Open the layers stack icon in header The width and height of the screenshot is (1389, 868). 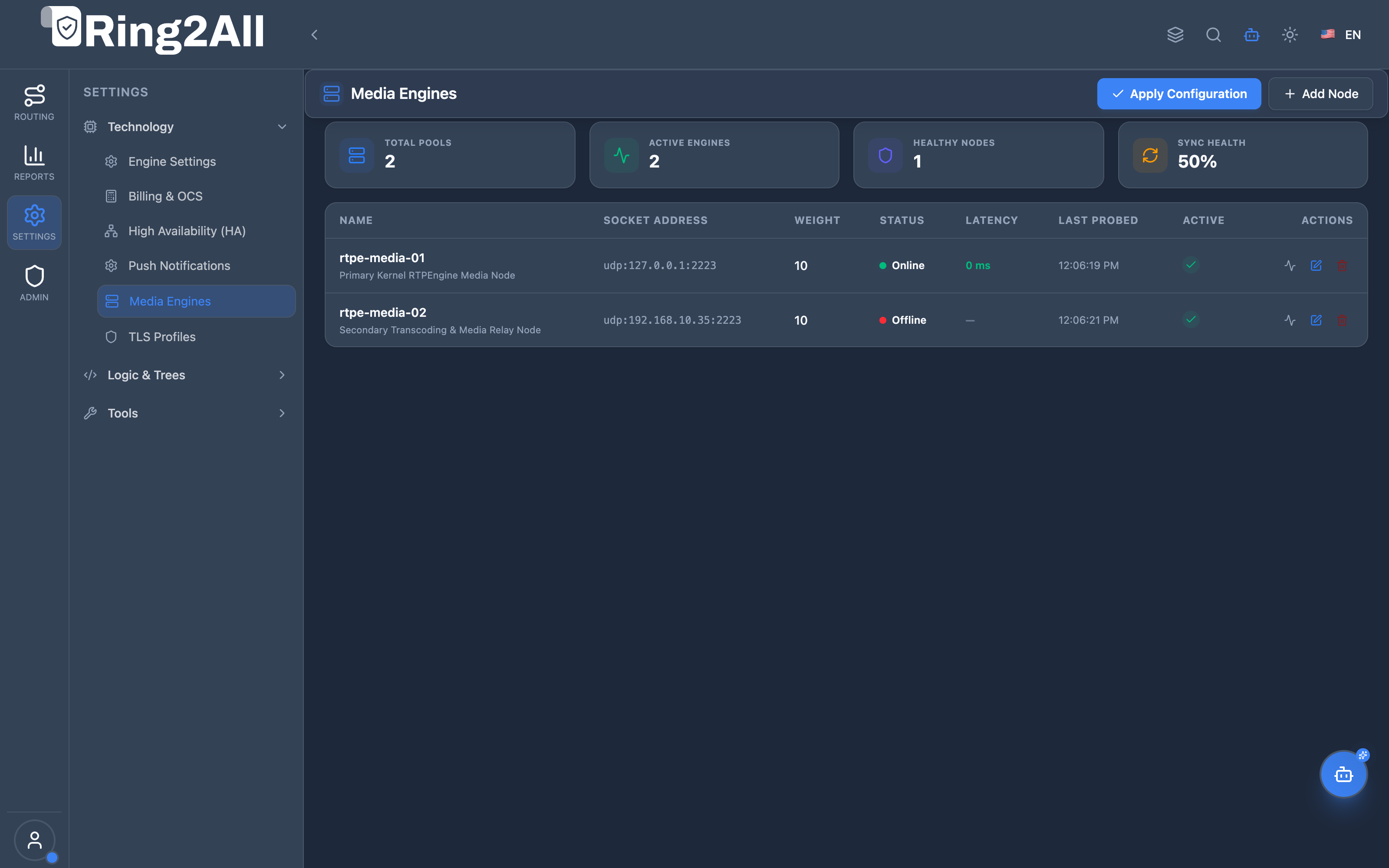[1175, 34]
